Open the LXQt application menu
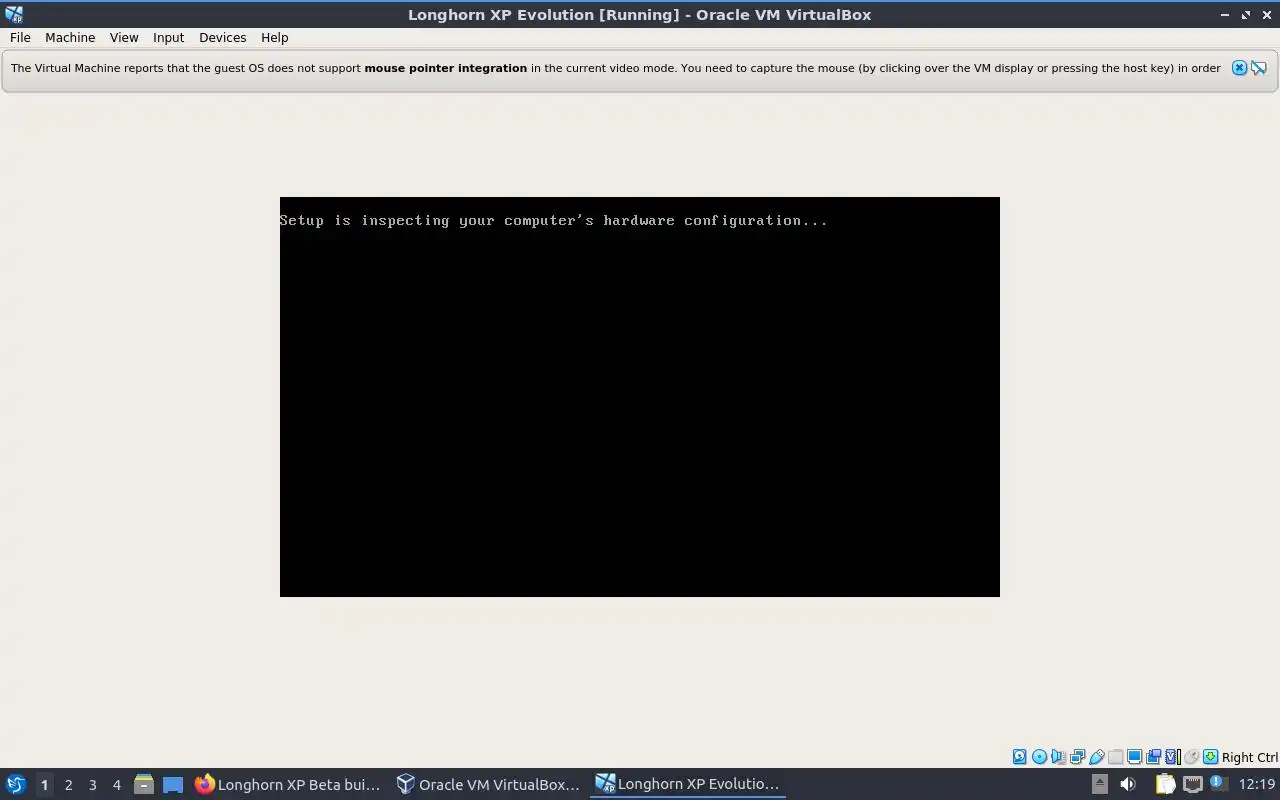This screenshot has width=1280, height=800. click(15, 784)
